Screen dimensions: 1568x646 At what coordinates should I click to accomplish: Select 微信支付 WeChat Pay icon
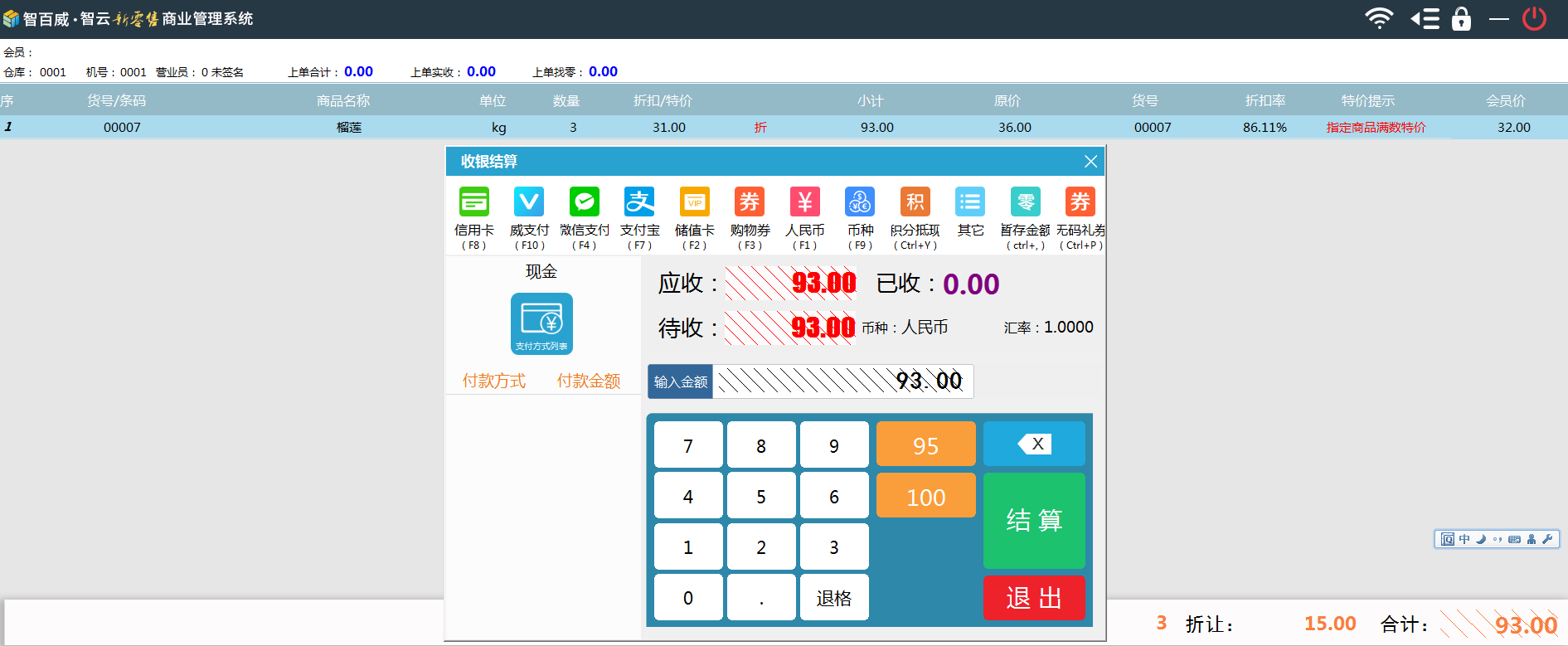click(585, 202)
